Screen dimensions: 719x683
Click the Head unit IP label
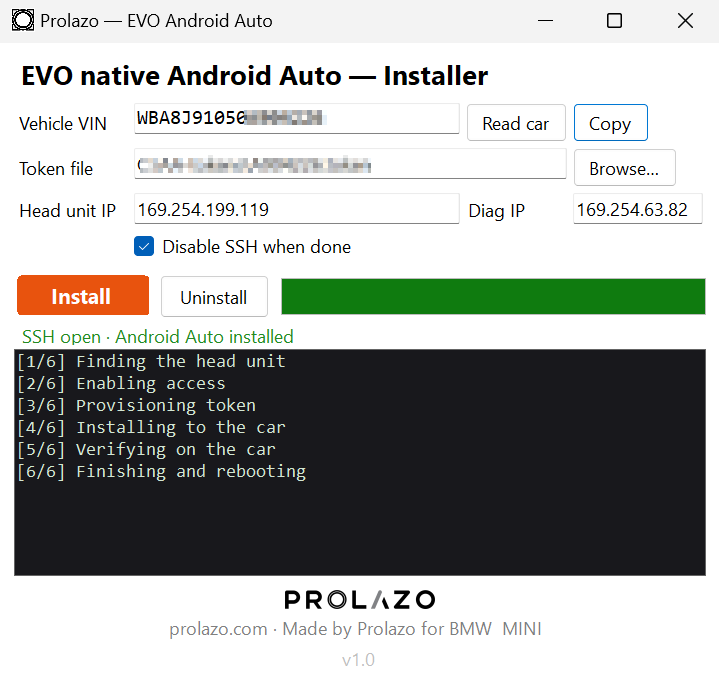coord(67,211)
